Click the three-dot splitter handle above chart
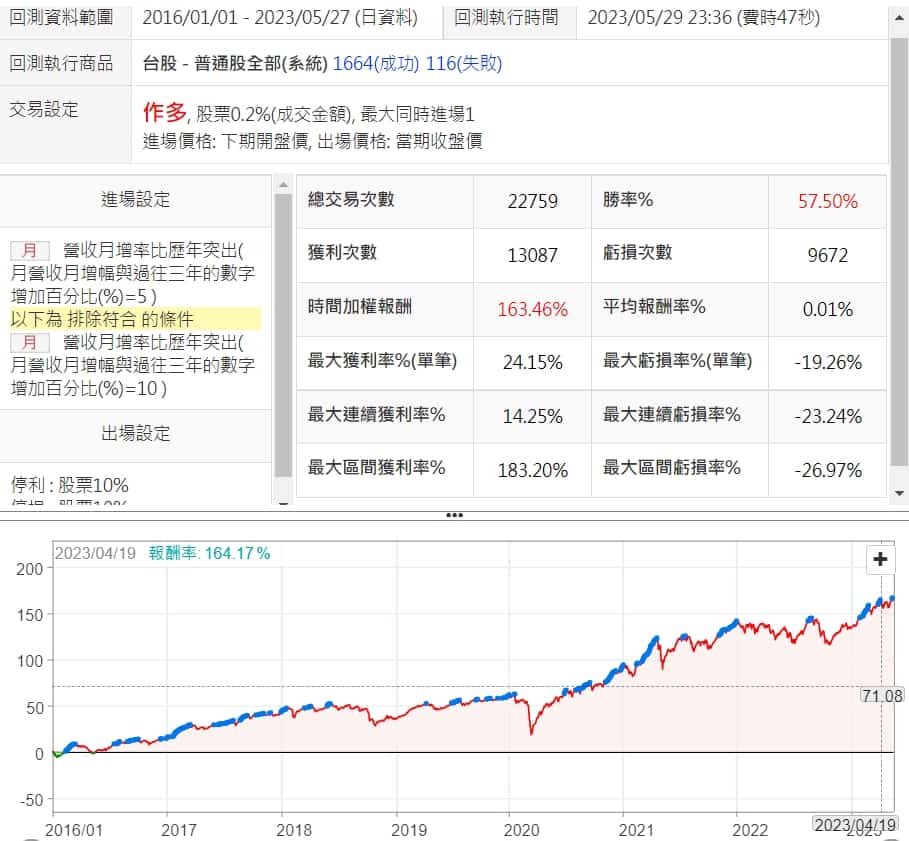This screenshot has width=909, height=841. [454, 515]
